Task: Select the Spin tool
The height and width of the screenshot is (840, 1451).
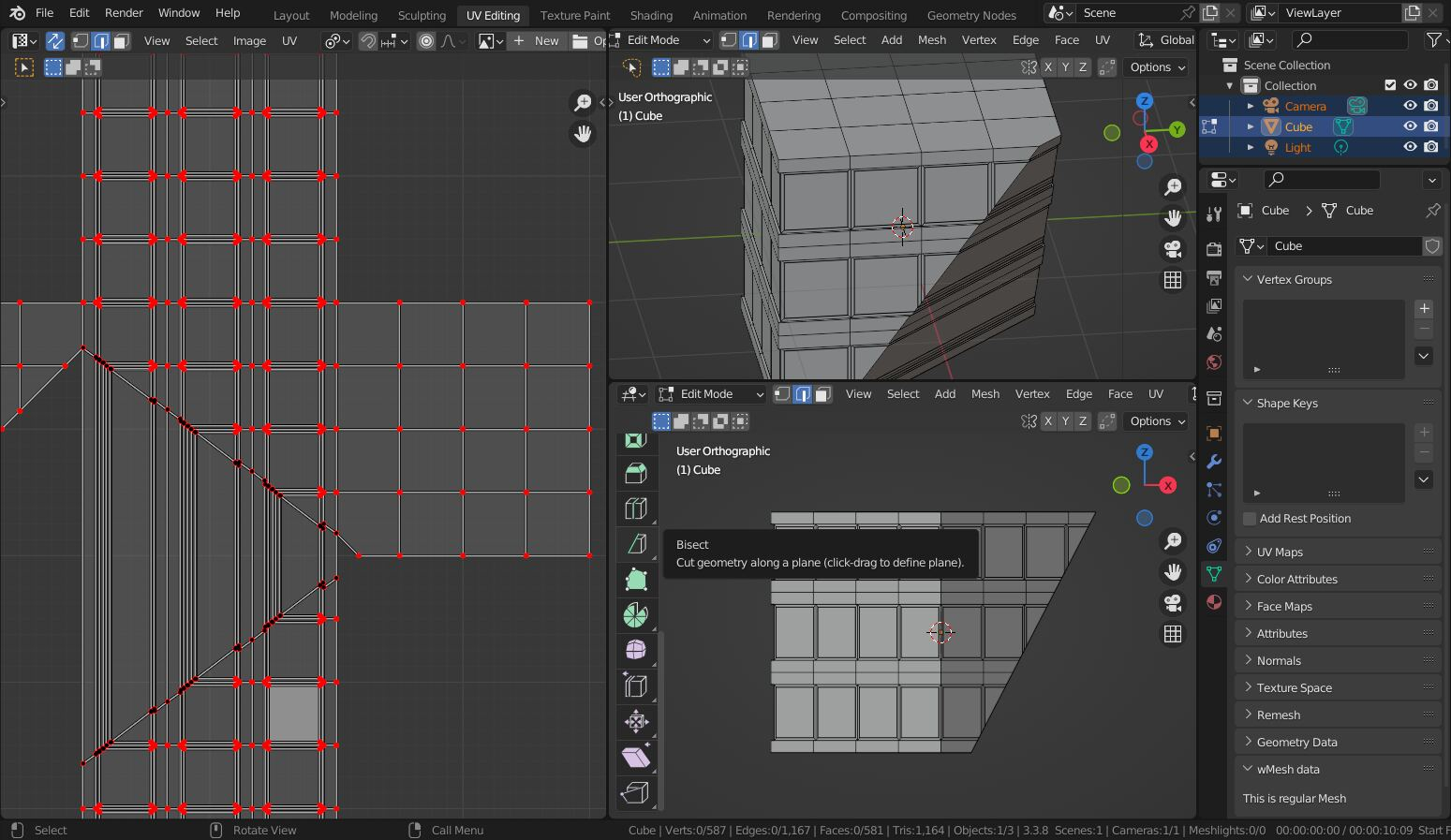Action: coord(636,615)
